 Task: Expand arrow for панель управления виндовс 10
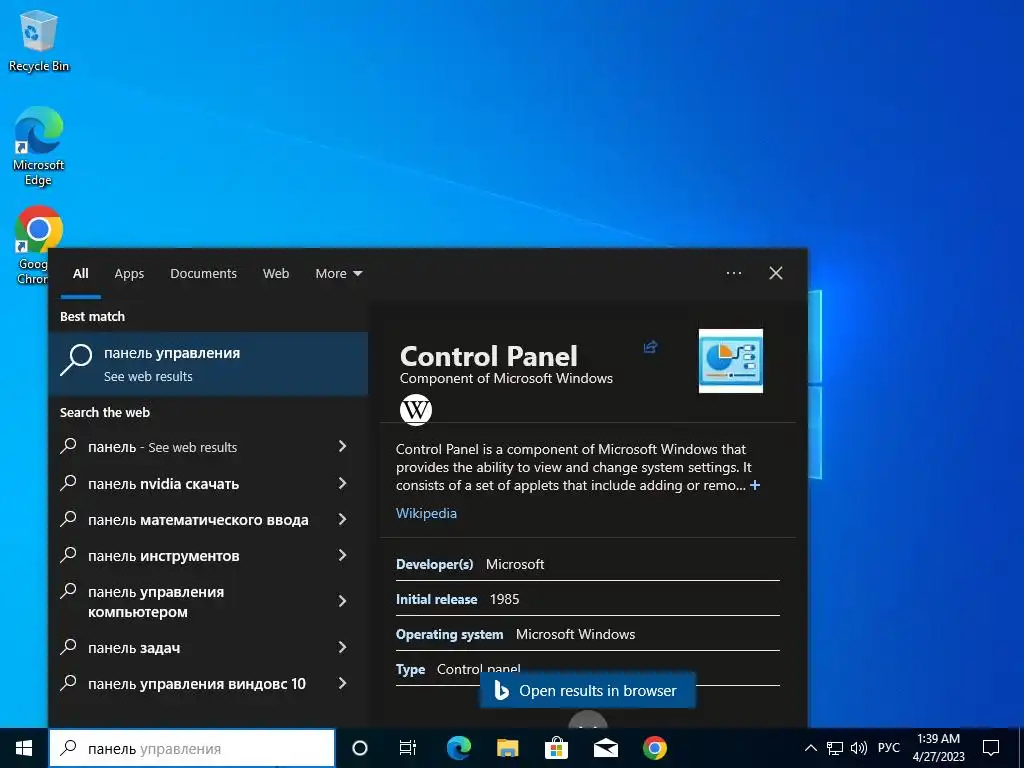click(342, 683)
